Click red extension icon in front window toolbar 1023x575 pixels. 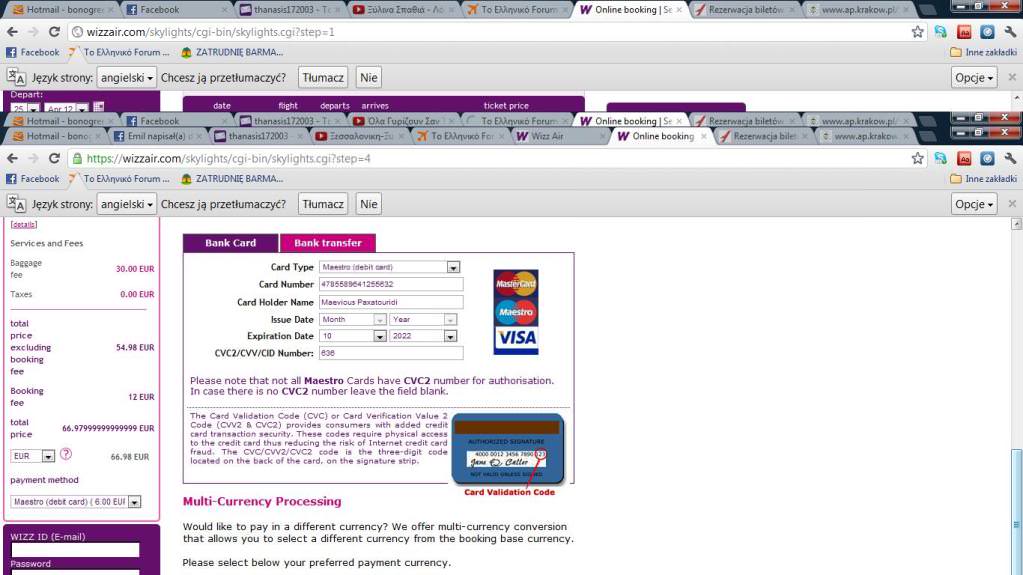tap(964, 159)
